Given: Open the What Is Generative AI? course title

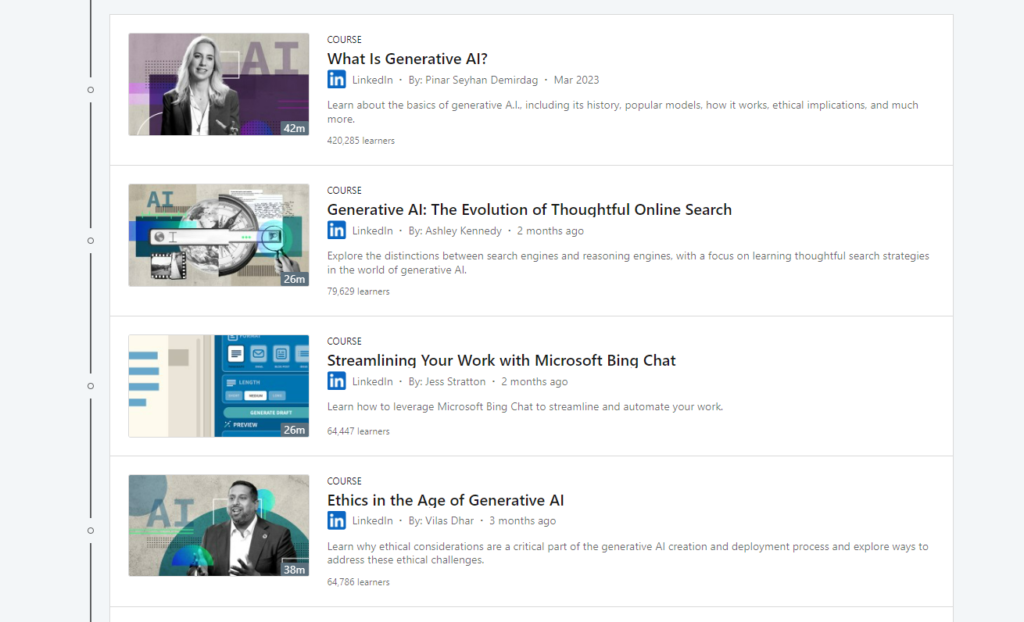Looking at the screenshot, I should tap(407, 59).
